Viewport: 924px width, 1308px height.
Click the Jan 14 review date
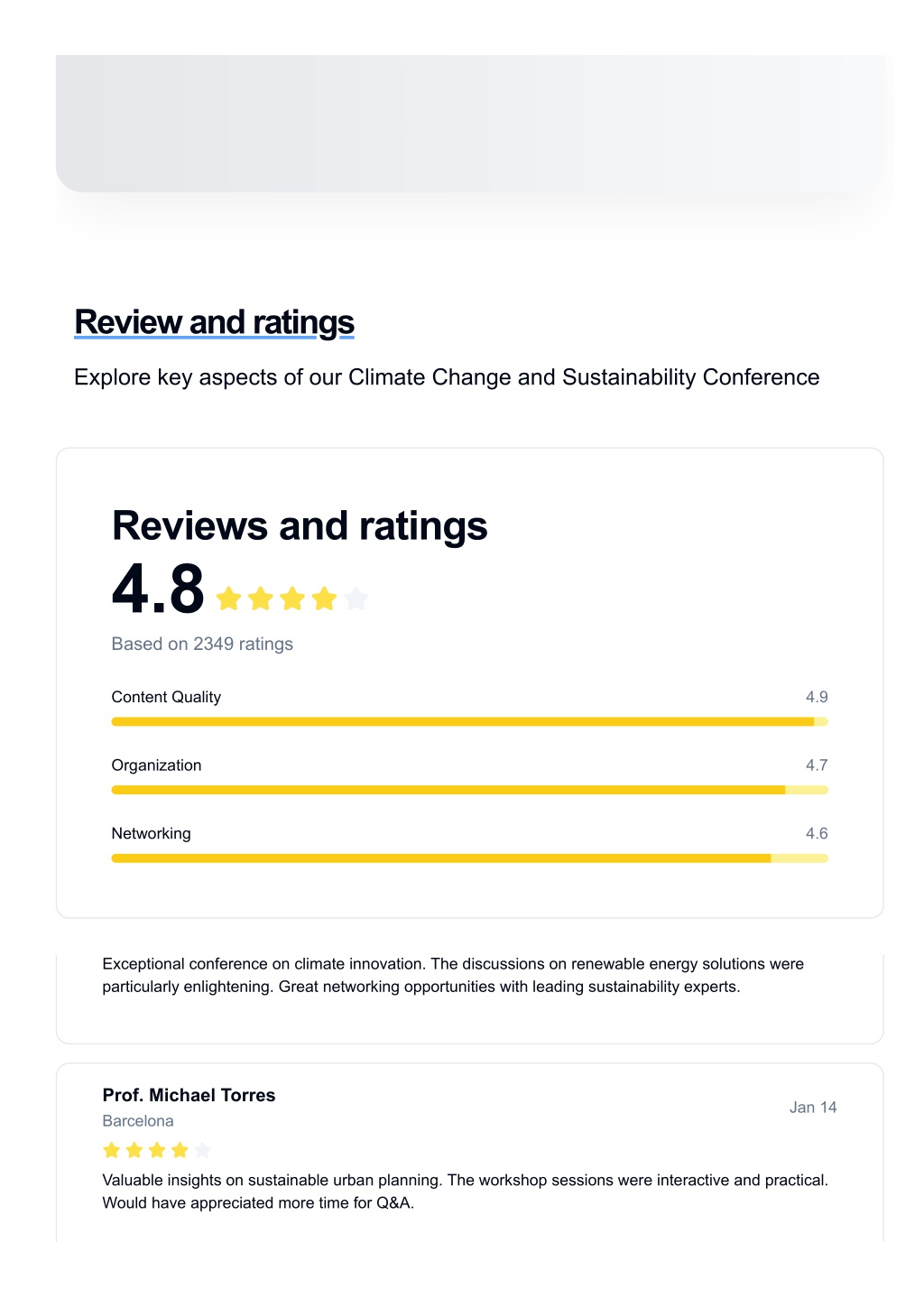[813, 1108]
